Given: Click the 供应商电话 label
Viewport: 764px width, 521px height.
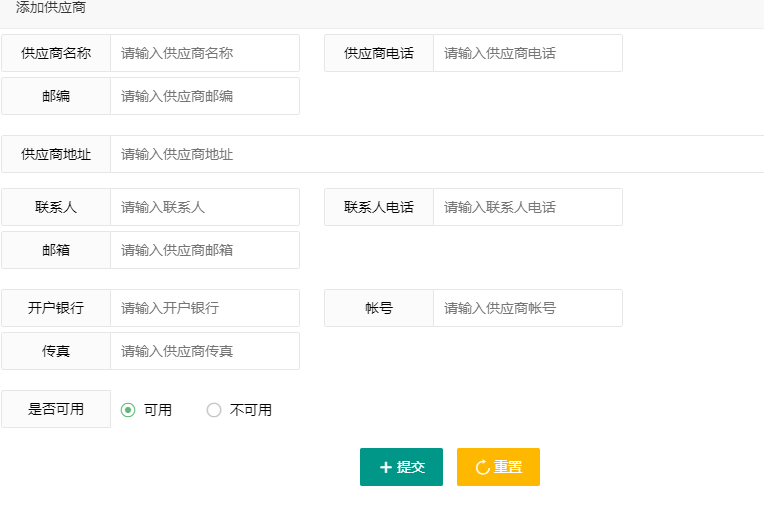Looking at the screenshot, I should click(x=379, y=53).
